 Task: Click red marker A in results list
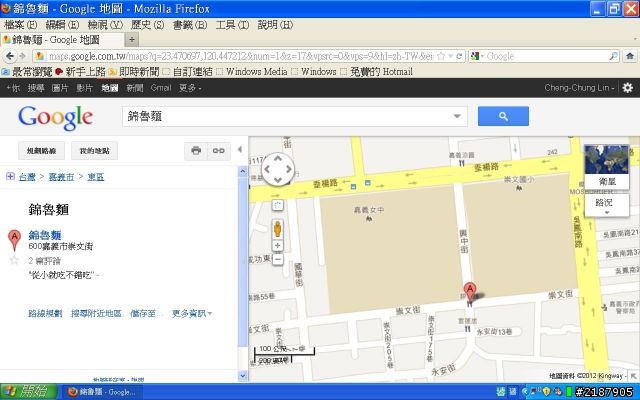(14, 240)
